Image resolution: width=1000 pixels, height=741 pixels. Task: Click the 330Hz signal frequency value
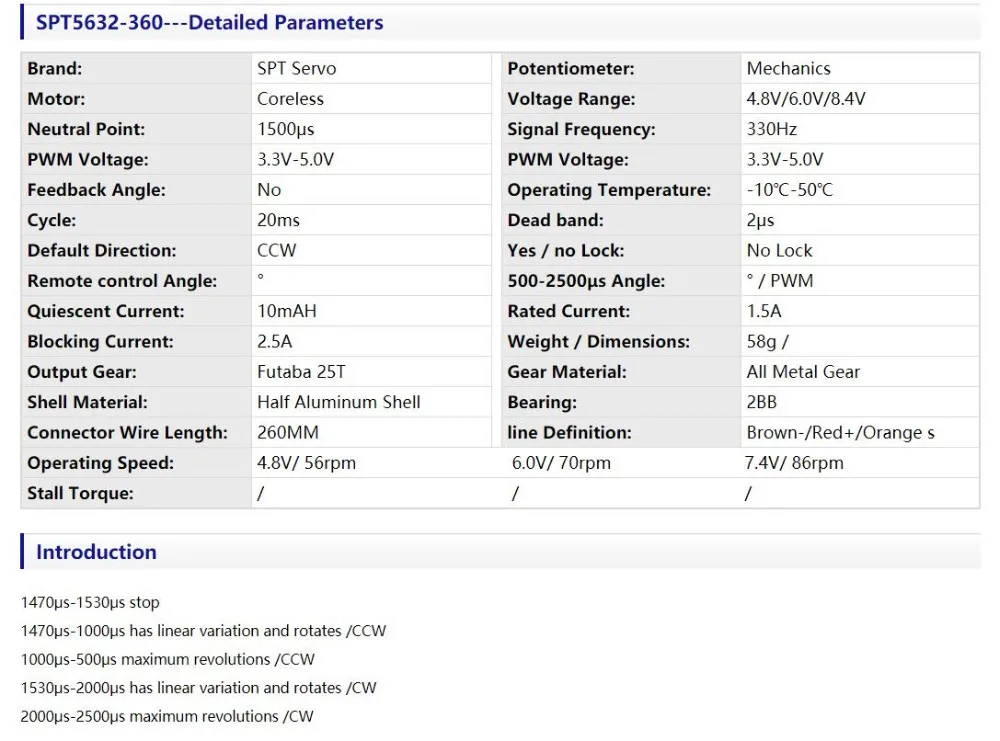pos(772,129)
